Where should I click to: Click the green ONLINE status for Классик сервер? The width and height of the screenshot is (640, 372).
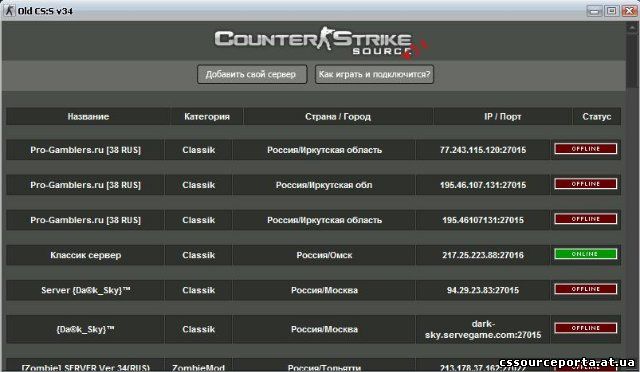pyautogui.click(x=585, y=254)
